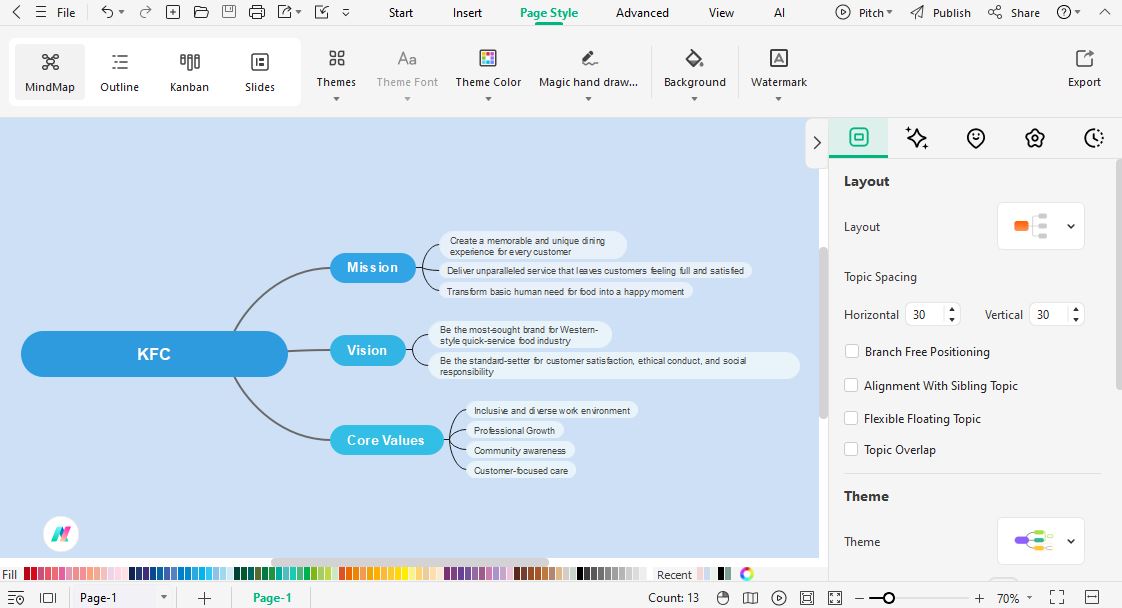The height and width of the screenshot is (608, 1122).
Task: Click the Horizontal spacing field
Action: 925,315
